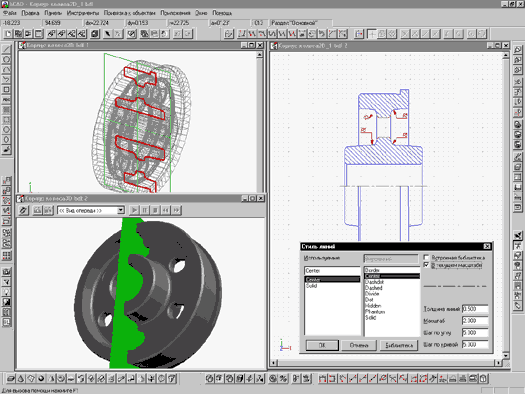The width and height of the screenshot is (525, 394).
Task: Click the camera snapshot icon in 3D window
Action: pos(38,210)
